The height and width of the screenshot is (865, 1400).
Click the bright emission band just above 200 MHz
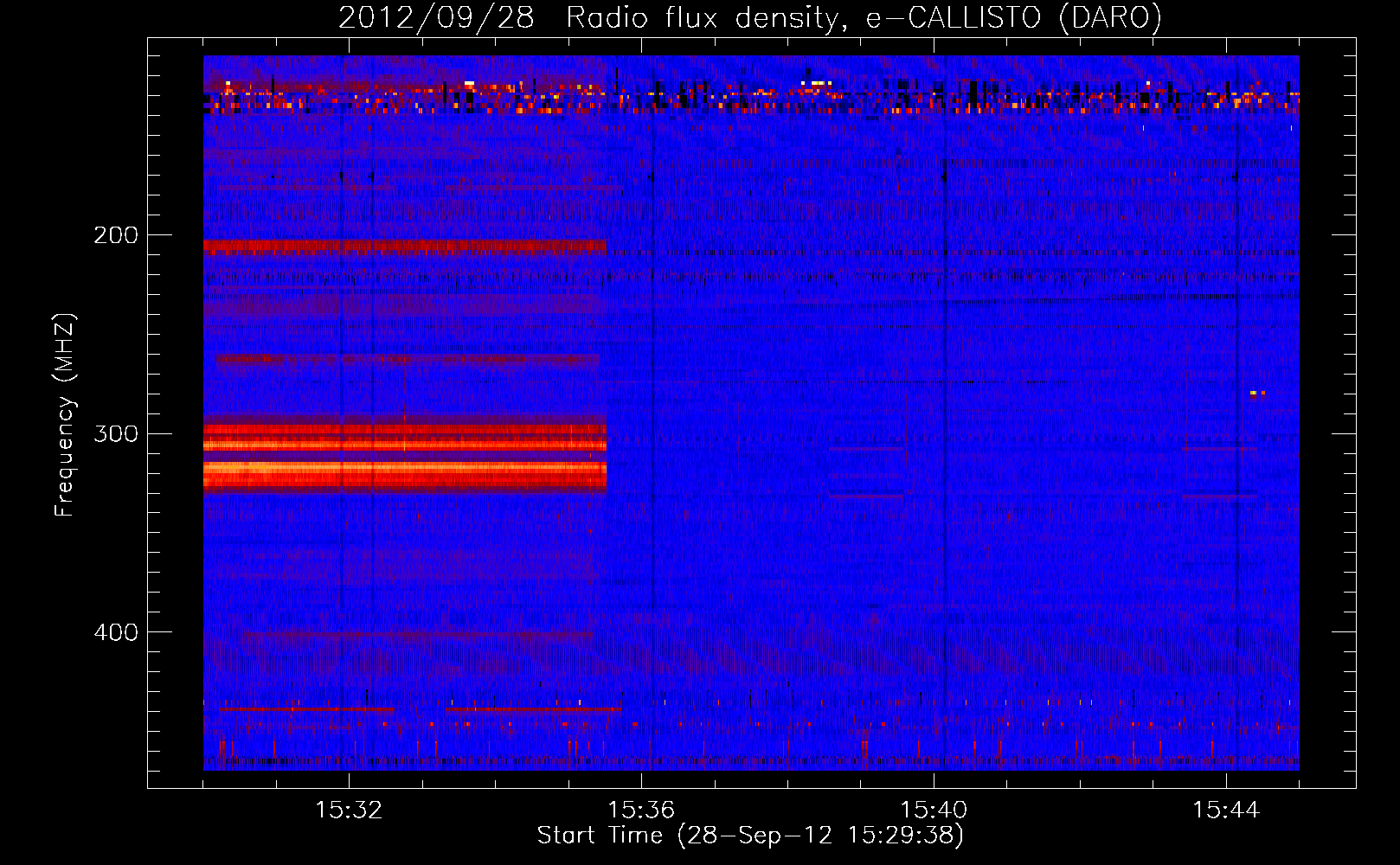tap(405, 247)
